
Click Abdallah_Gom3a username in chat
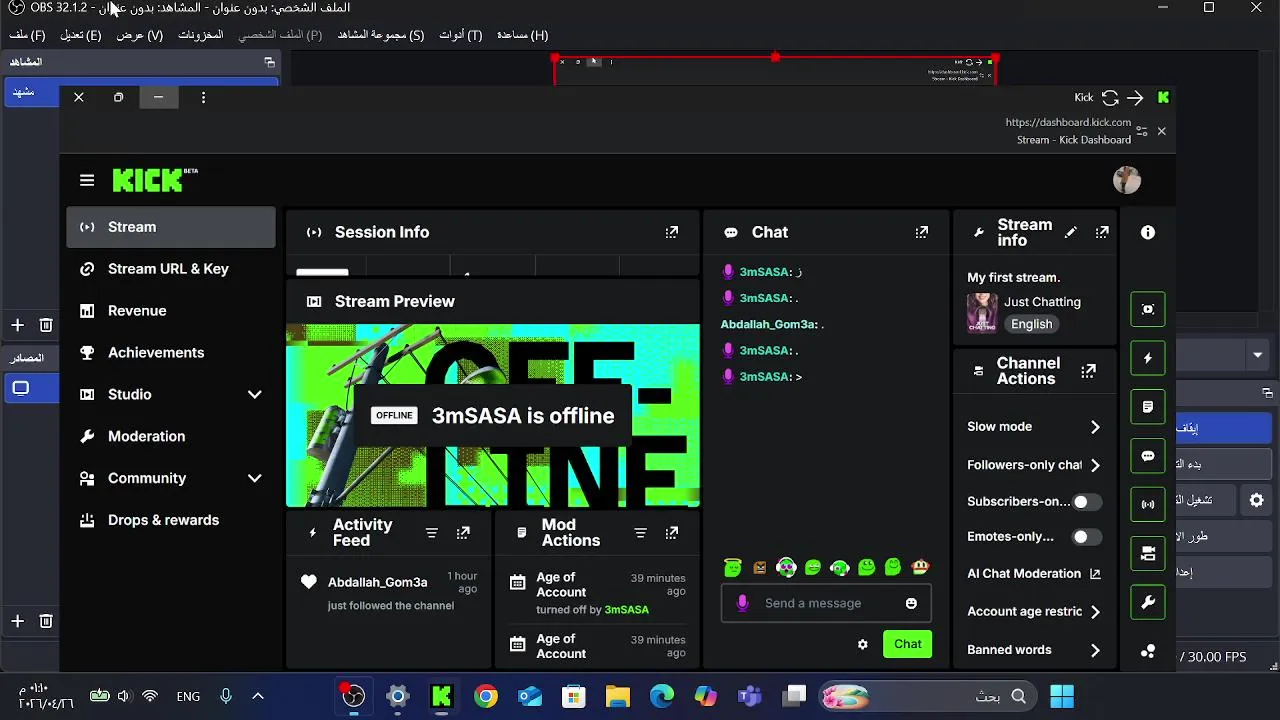point(769,324)
